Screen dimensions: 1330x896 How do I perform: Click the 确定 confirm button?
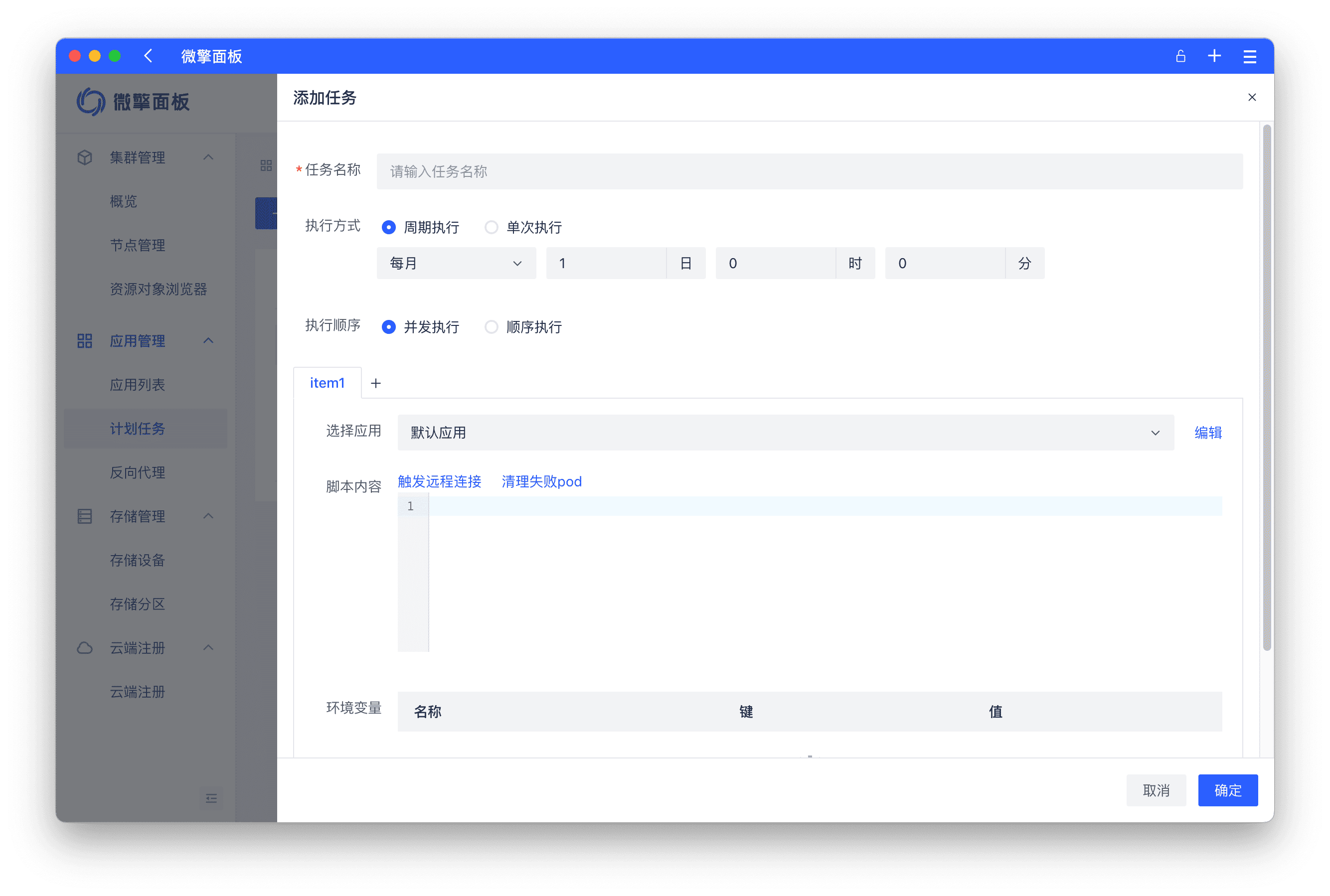click(1227, 790)
